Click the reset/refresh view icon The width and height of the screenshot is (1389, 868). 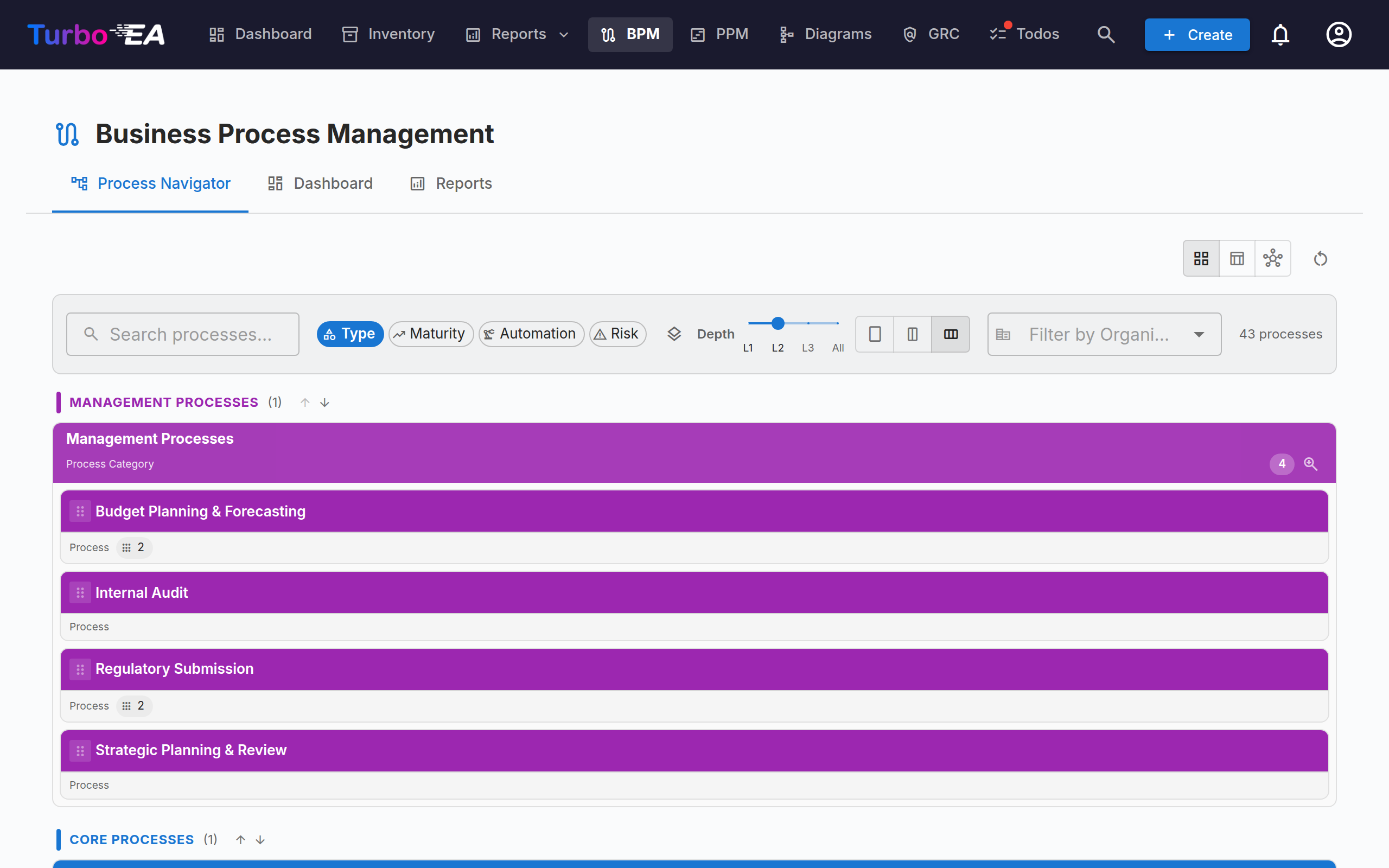click(x=1320, y=259)
